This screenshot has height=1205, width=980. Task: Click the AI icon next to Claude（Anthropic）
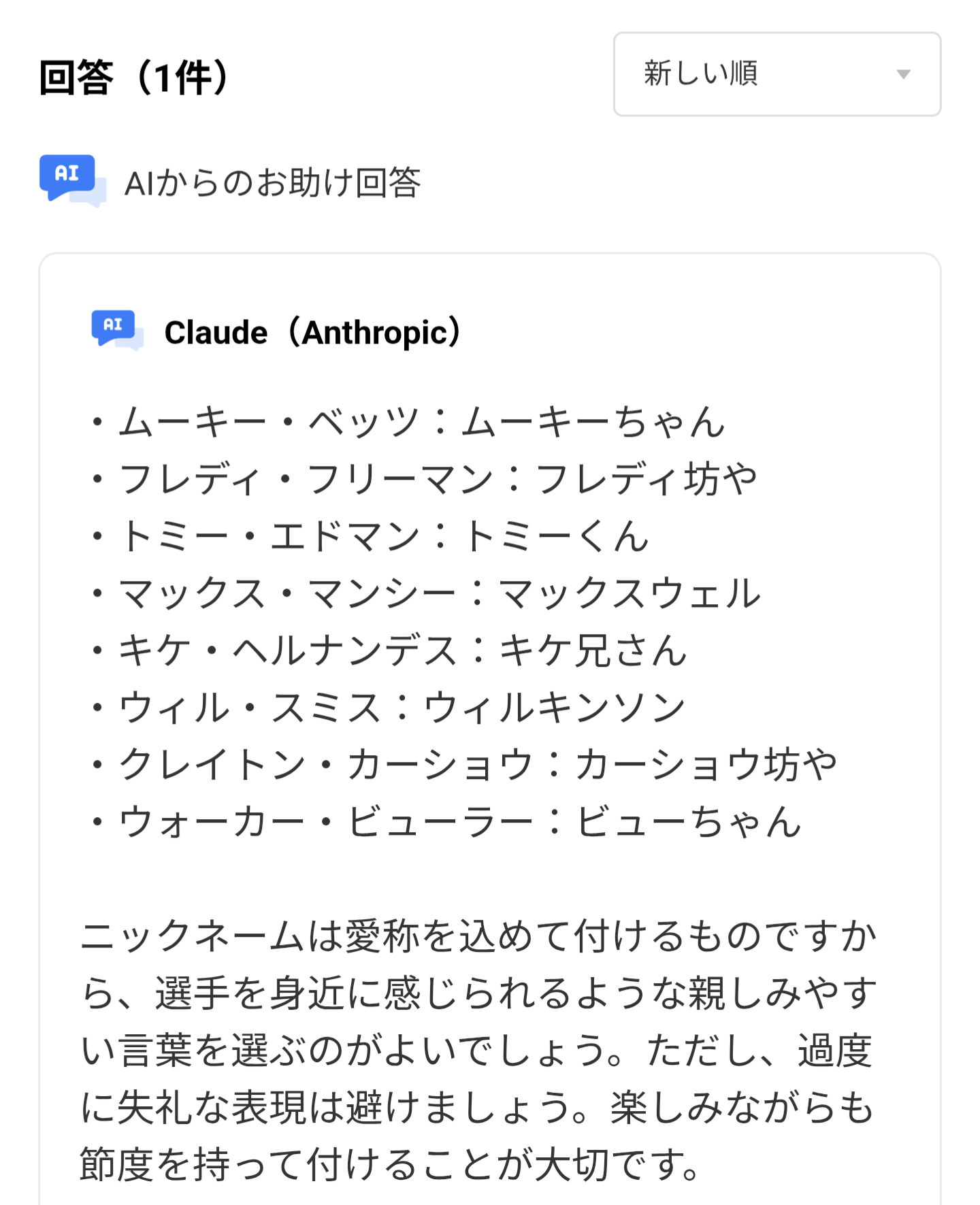(x=117, y=331)
